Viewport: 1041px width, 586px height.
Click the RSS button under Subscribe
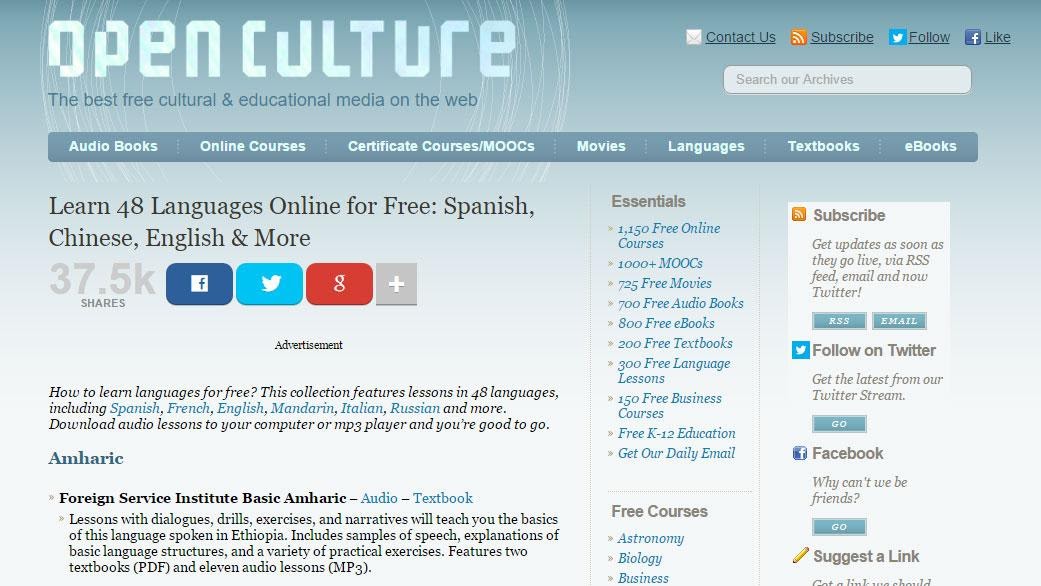click(x=839, y=321)
